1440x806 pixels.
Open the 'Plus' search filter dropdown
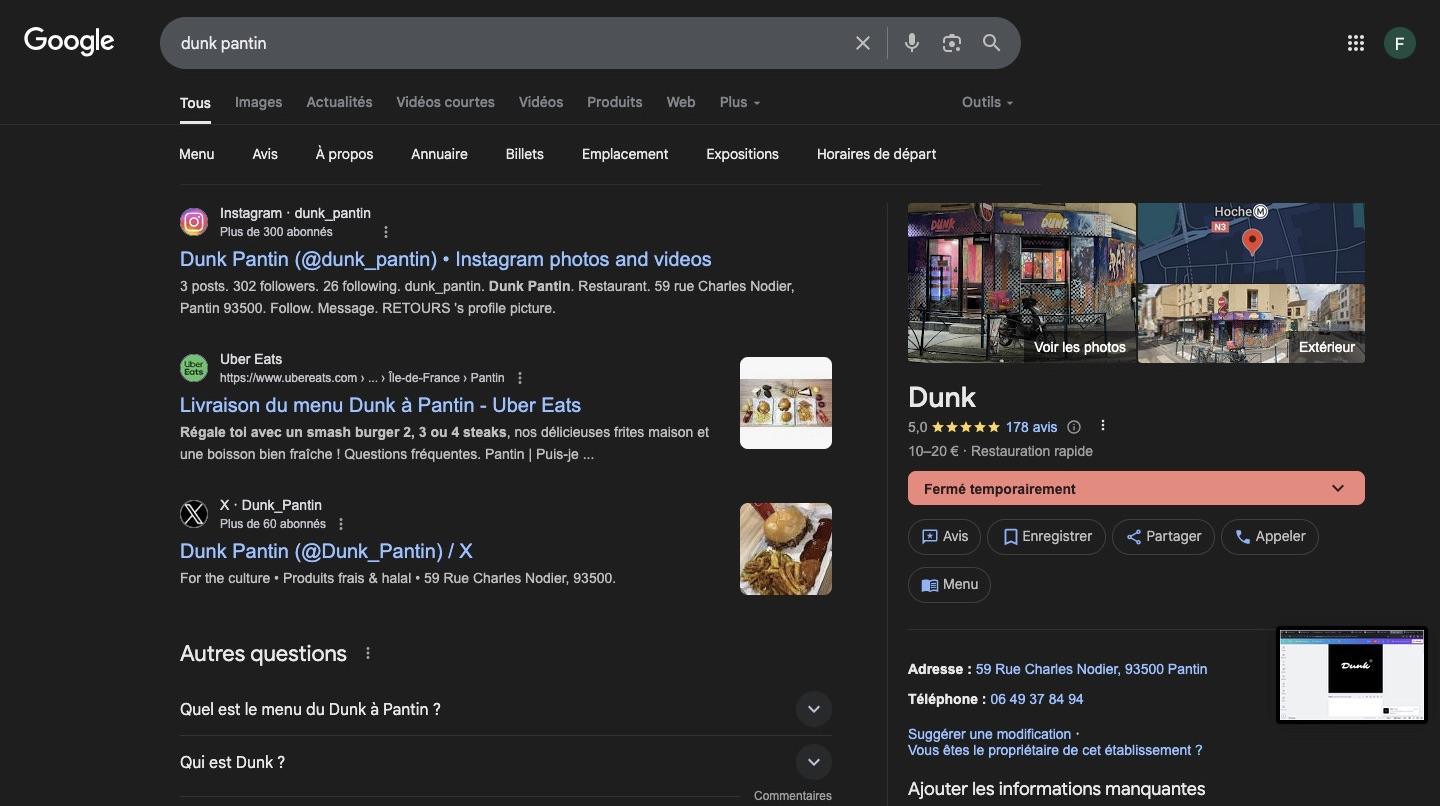pos(739,102)
